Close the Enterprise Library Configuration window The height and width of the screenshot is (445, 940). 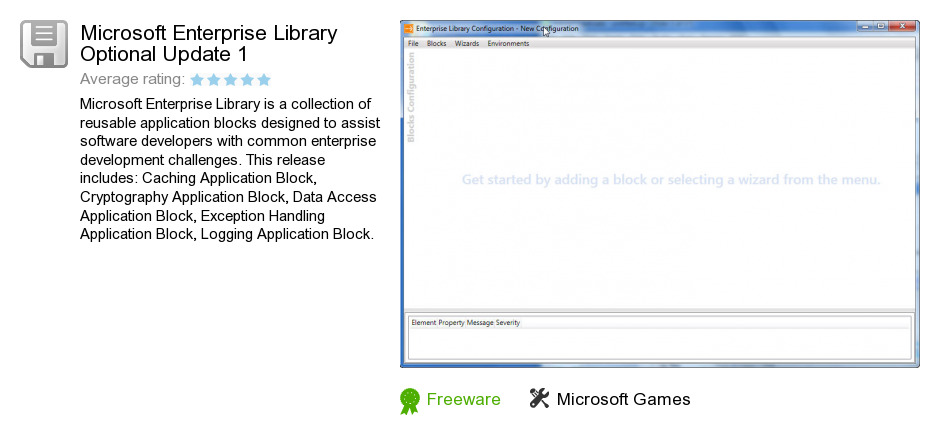[x=902, y=26]
